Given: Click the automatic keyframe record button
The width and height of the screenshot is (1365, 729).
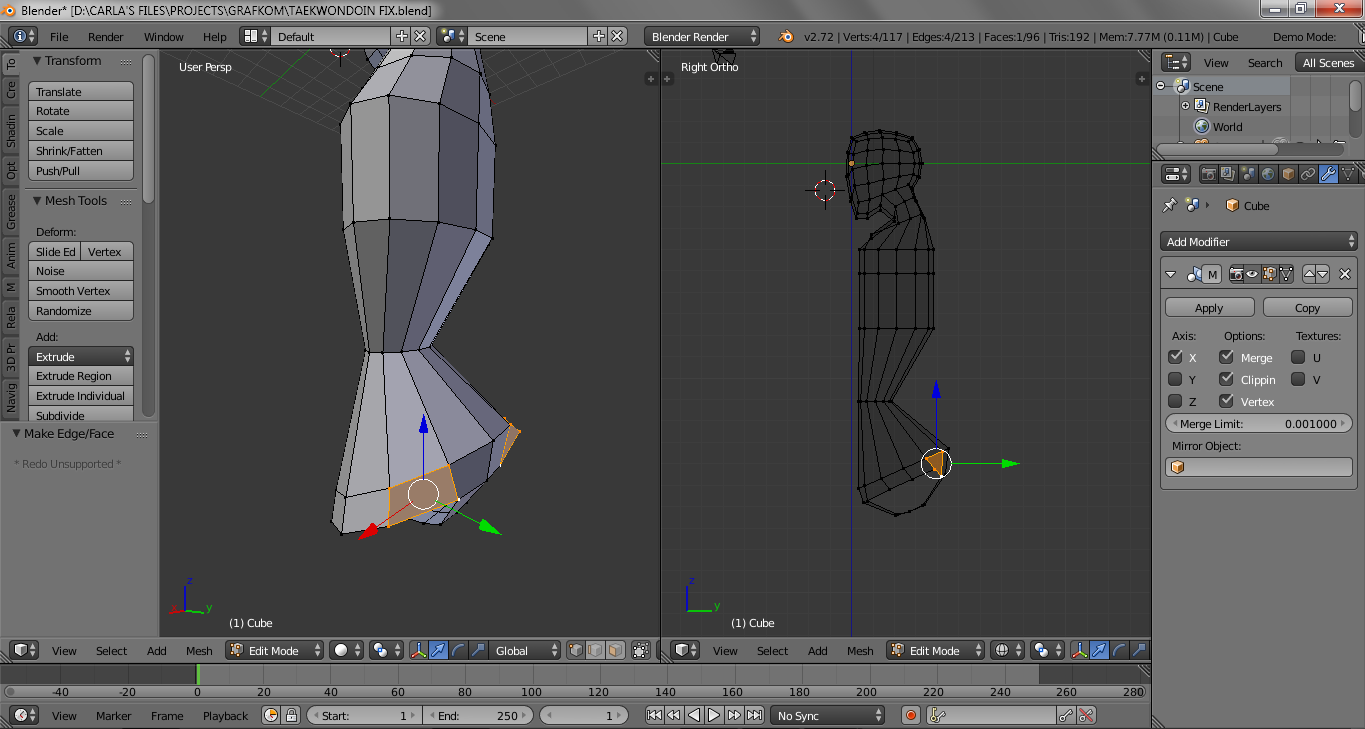Looking at the screenshot, I should [910, 715].
